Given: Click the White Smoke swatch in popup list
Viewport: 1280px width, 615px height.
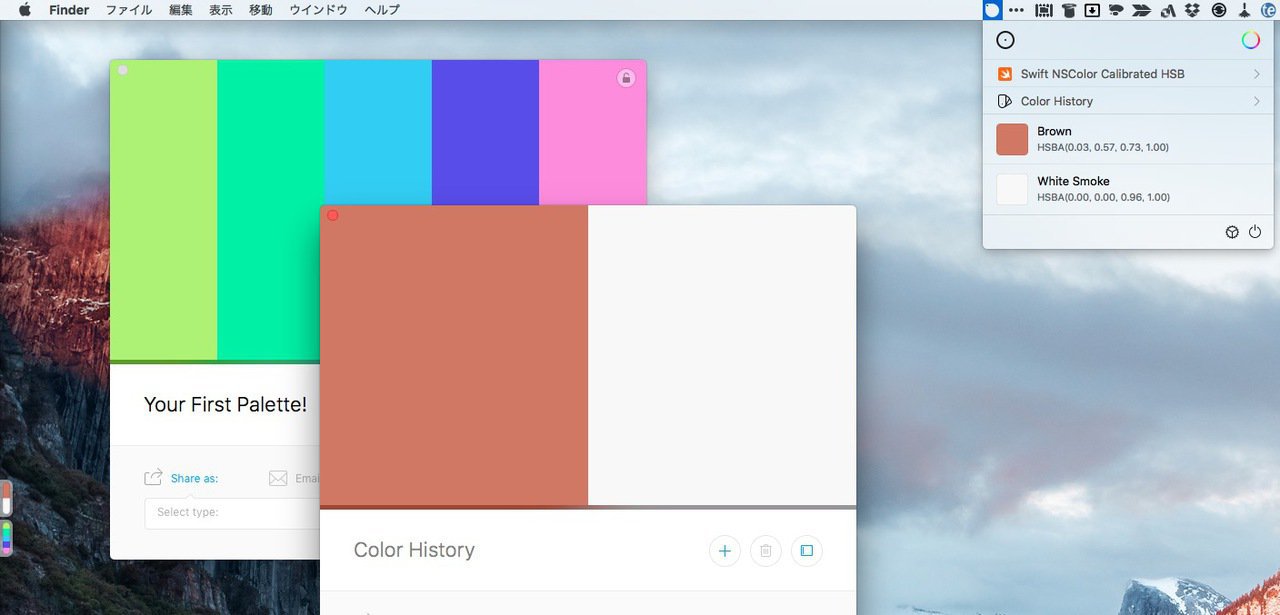Looking at the screenshot, I should [x=1012, y=189].
